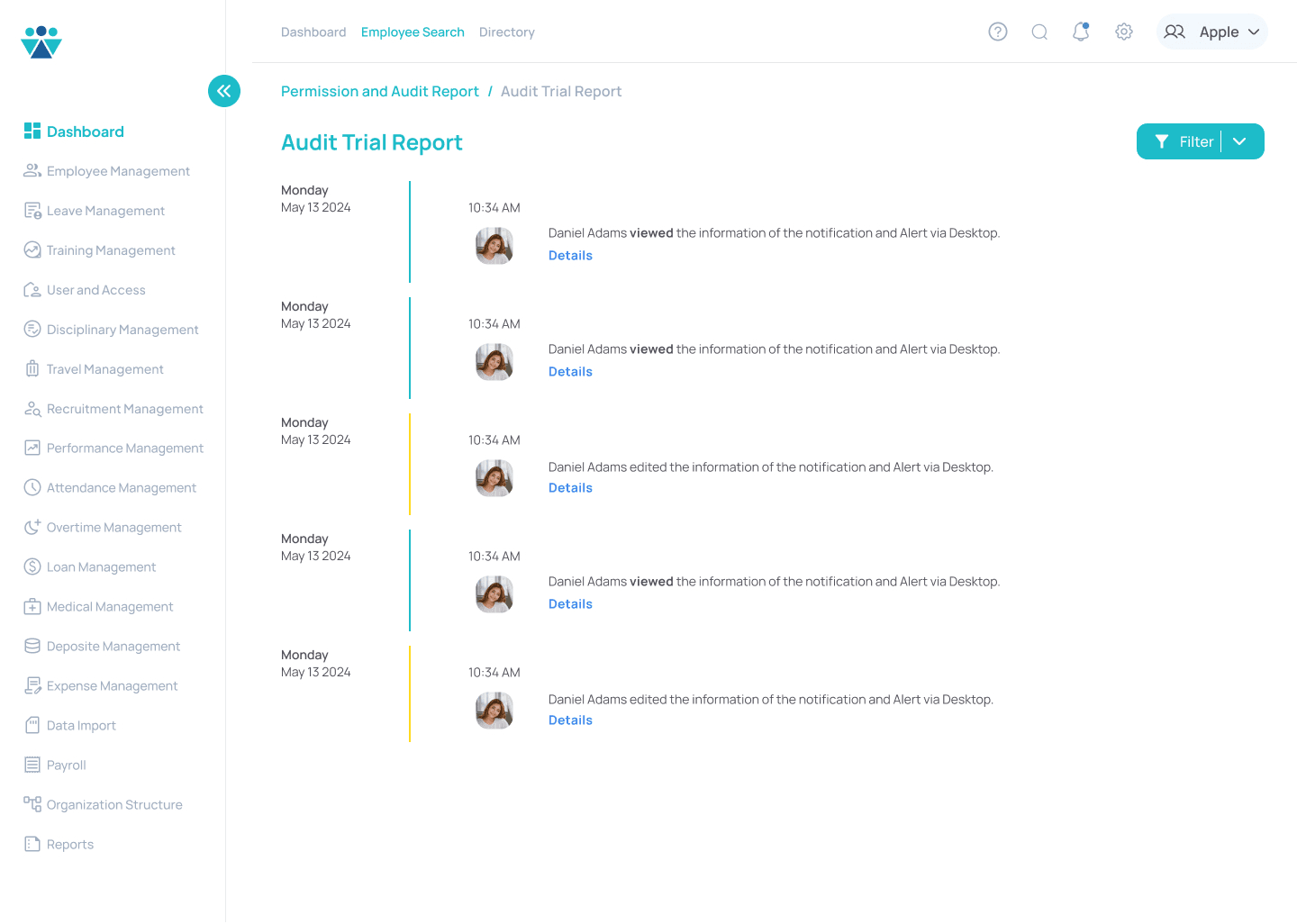Click the Attendance Management clock icon
Image resolution: width=1297 pixels, height=924 pixels.
click(32, 487)
